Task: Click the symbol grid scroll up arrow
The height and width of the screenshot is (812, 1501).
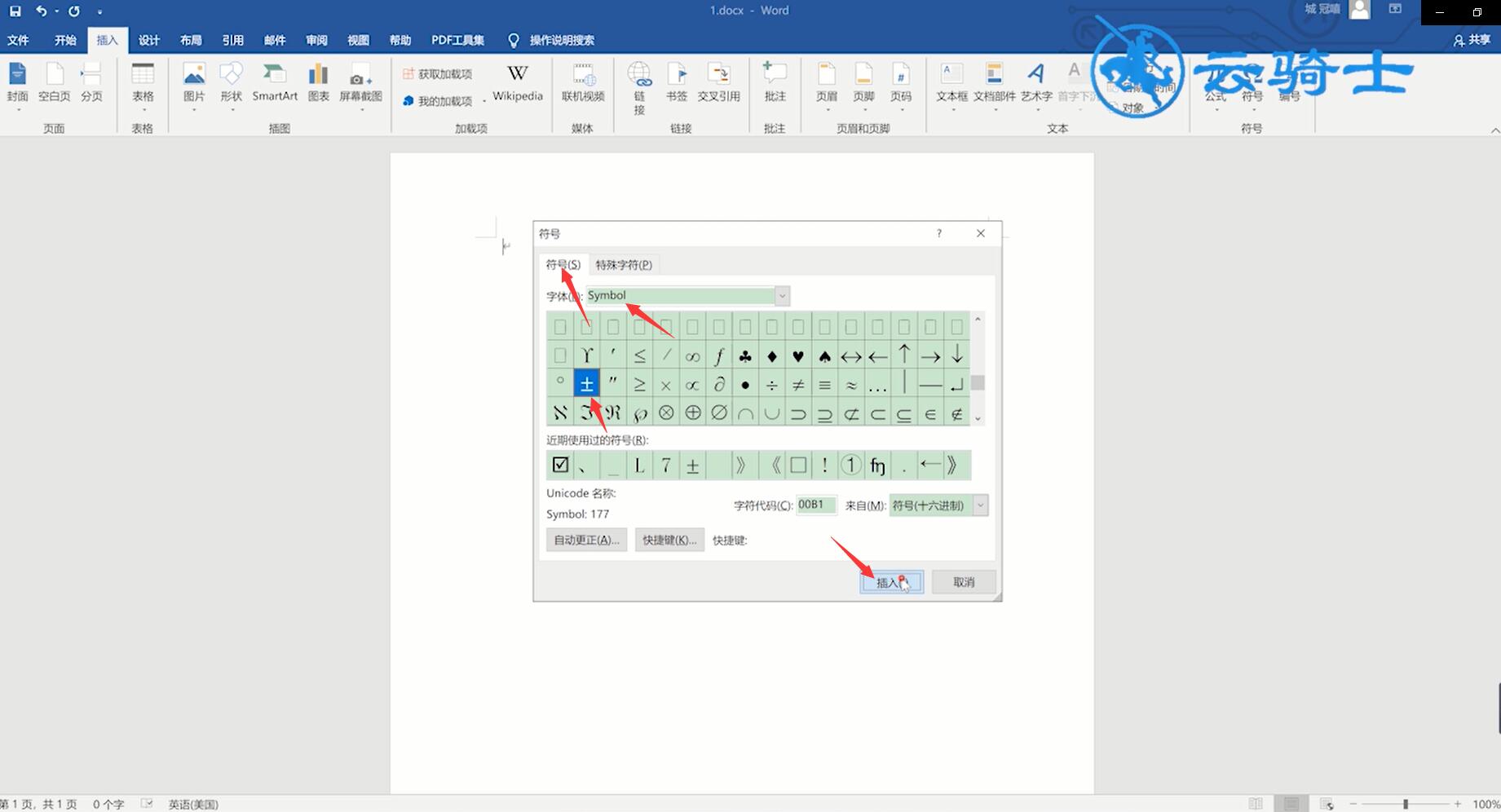Action: pos(978,320)
